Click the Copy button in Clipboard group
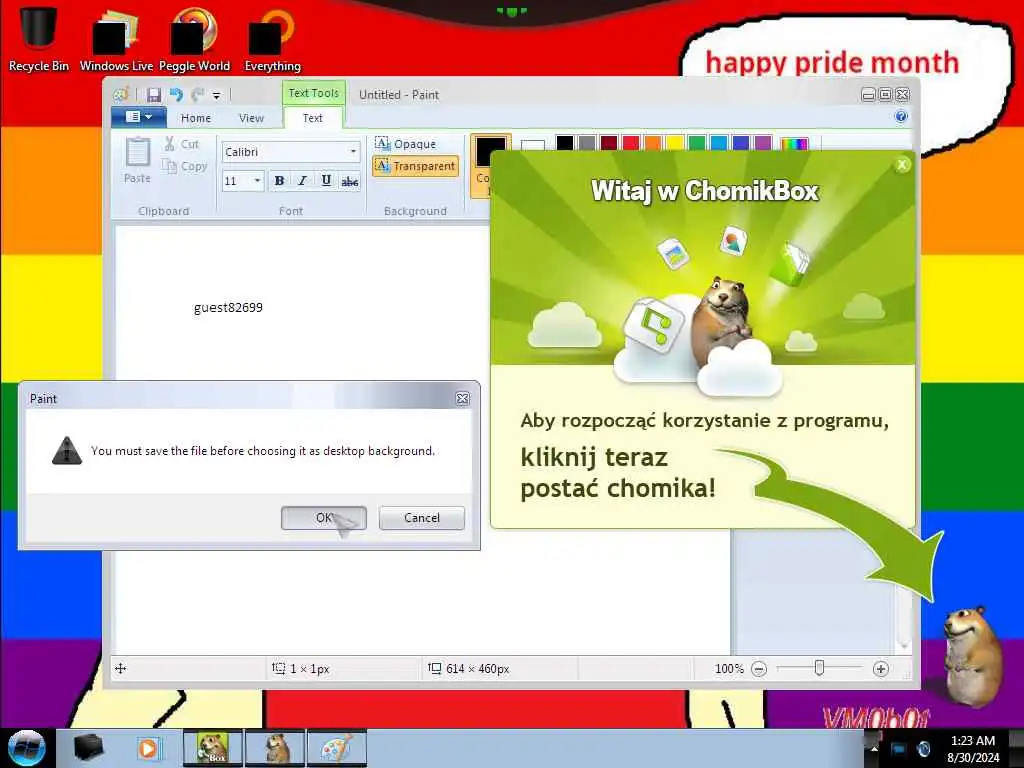Screen dimensions: 1024x768 [185, 167]
